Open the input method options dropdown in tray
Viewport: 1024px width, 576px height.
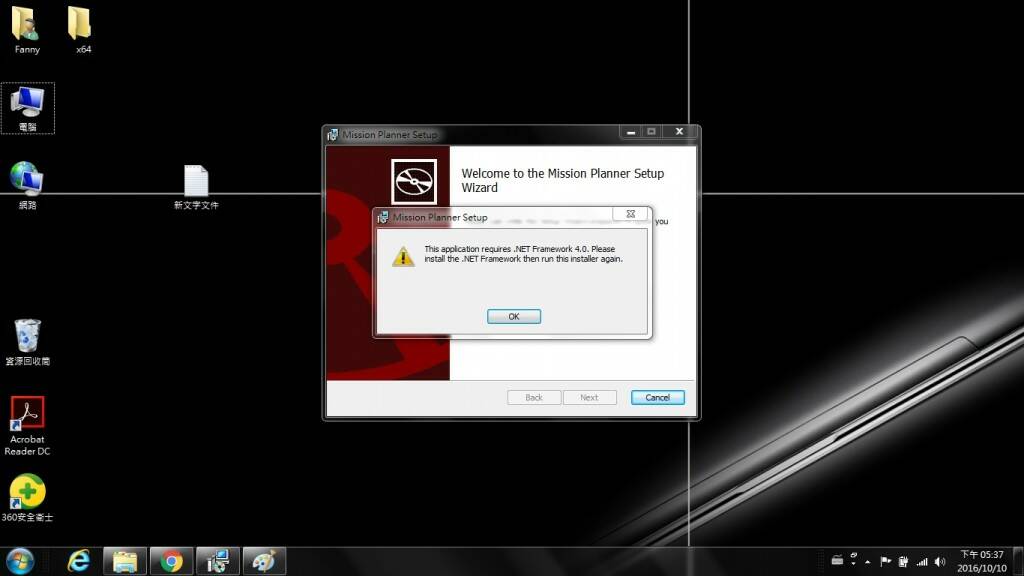pyautogui.click(x=854, y=563)
